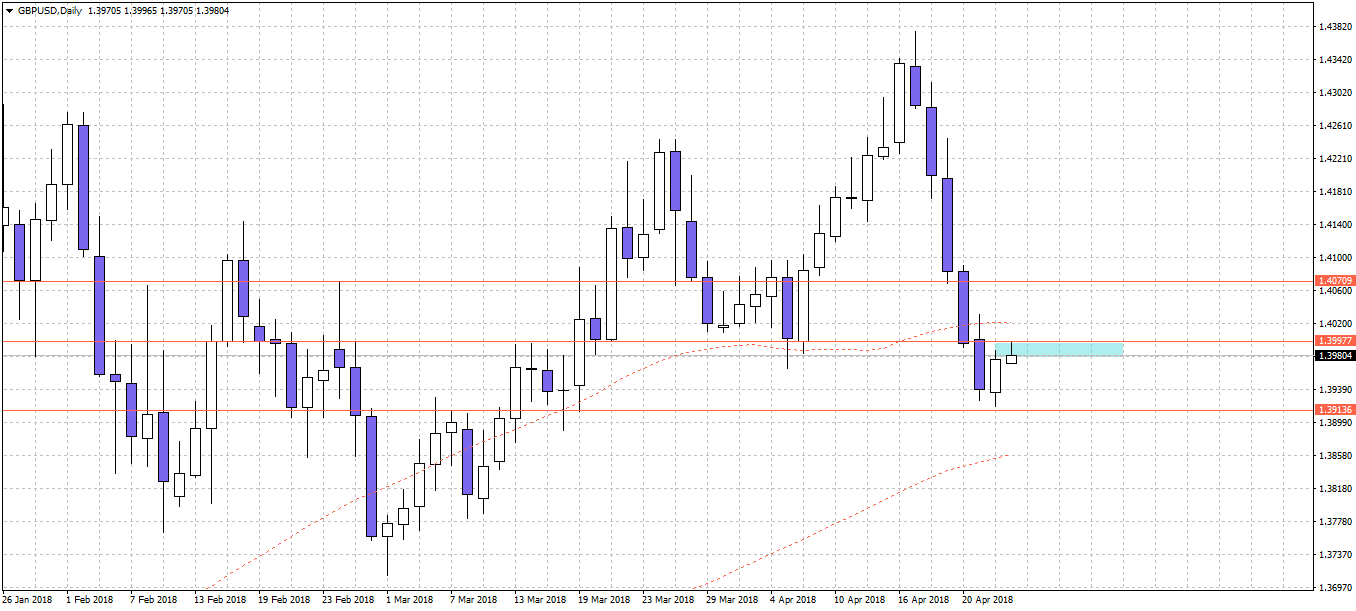The image size is (1356, 611).
Task: Click the 19 Feb 2018 date label
Action: (284, 599)
